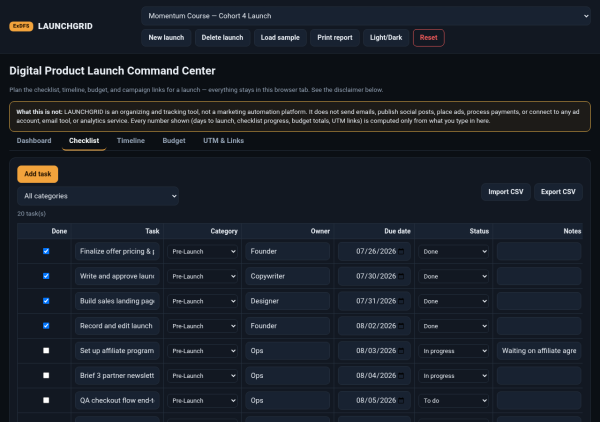Screen dimensions: 600x422
Task: Edit the Waiting on affiliate agreement notes field
Action: (539, 351)
